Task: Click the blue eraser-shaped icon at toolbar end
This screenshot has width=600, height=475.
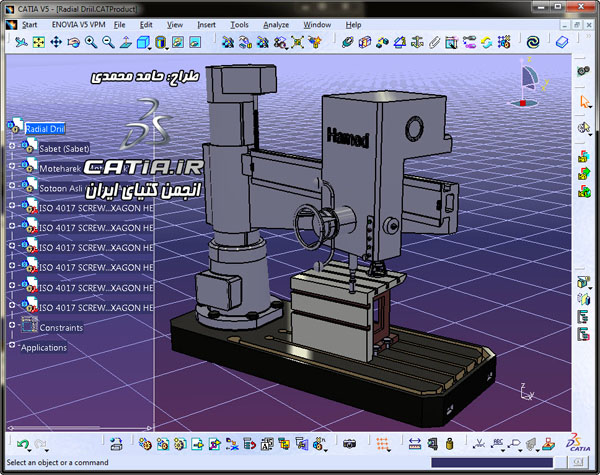Action: pyautogui.click(x=562, y=42)
